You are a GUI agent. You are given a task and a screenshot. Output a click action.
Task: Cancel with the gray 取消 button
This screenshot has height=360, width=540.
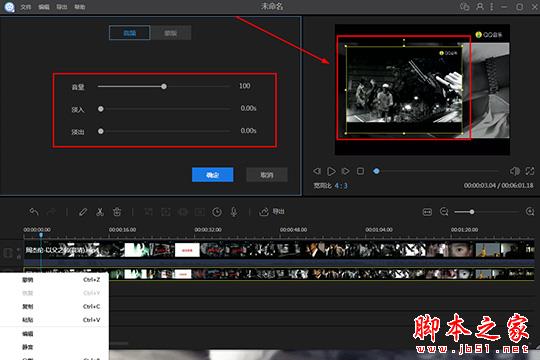[267, 175]
